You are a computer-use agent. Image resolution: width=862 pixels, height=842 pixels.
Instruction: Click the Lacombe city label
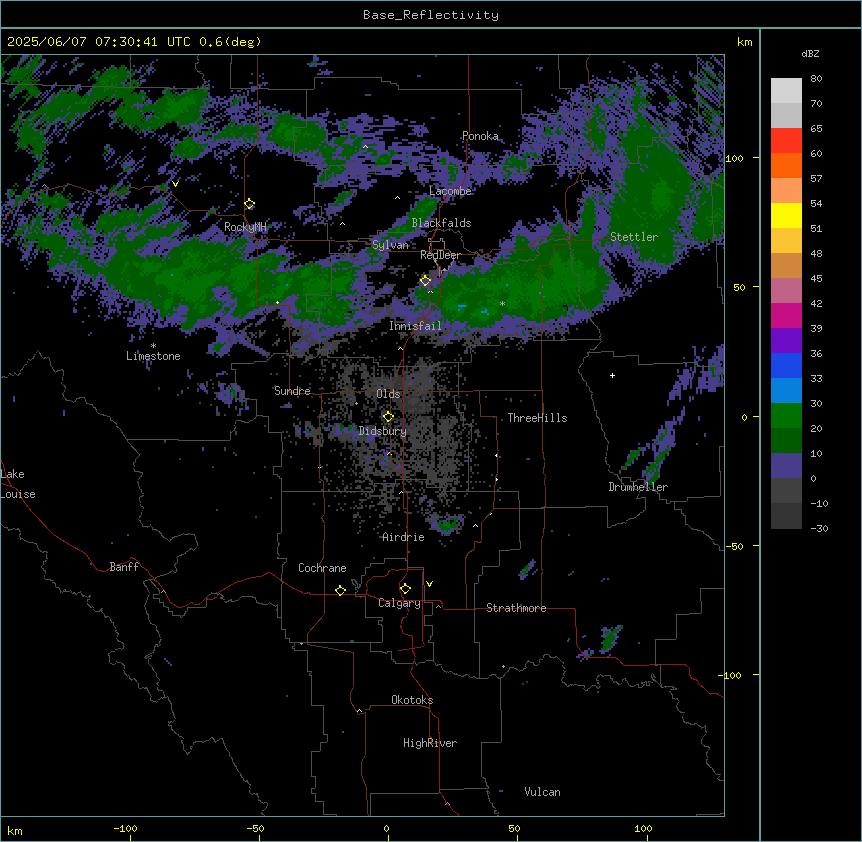click(x=450, y=191)
